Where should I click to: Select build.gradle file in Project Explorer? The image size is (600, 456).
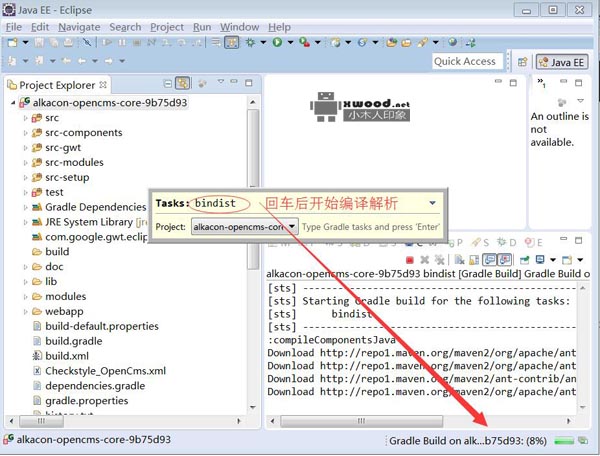pyautogui.click(x=73, y=341)
